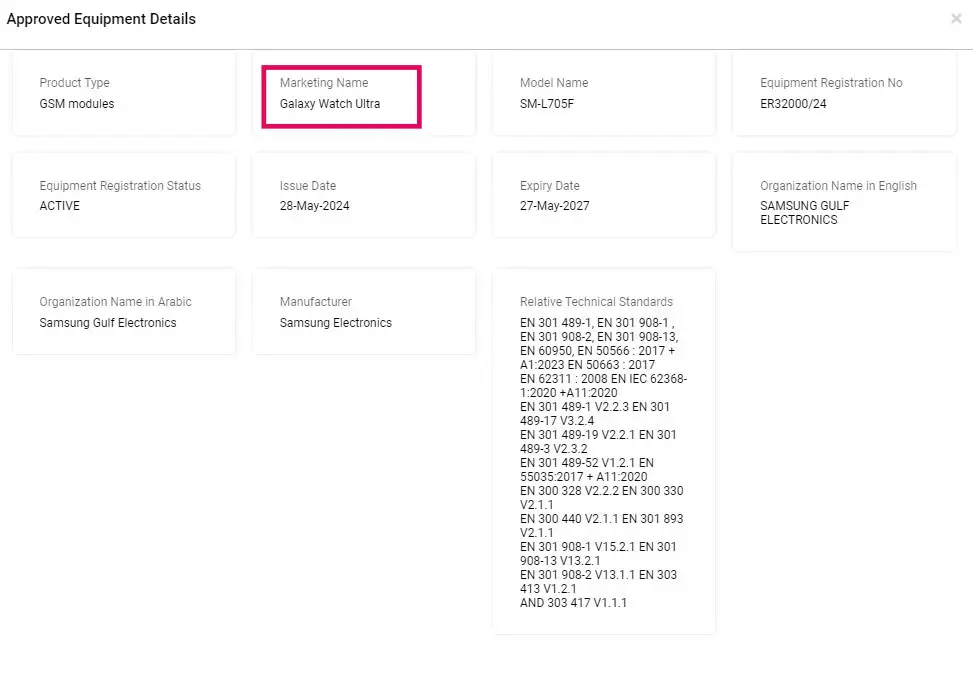Select the model 'SM-L705F' text
The width and height of the screenshot is (973, 676).
(547, 104)
